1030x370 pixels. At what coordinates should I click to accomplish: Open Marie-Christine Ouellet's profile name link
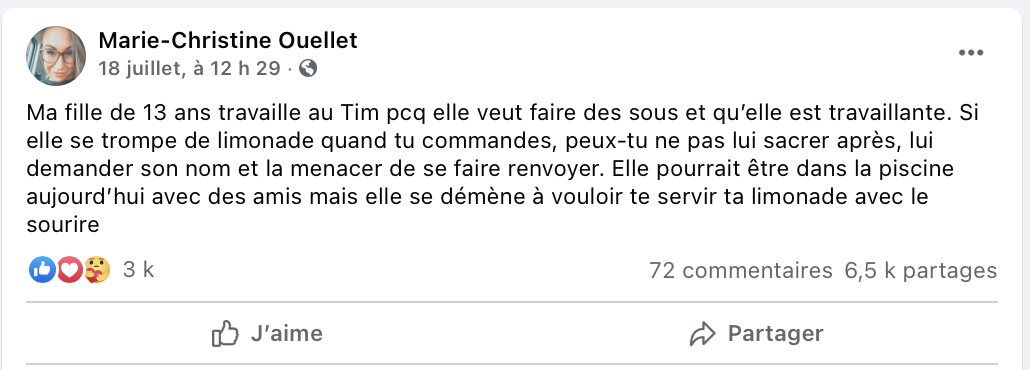coord(228,41)
